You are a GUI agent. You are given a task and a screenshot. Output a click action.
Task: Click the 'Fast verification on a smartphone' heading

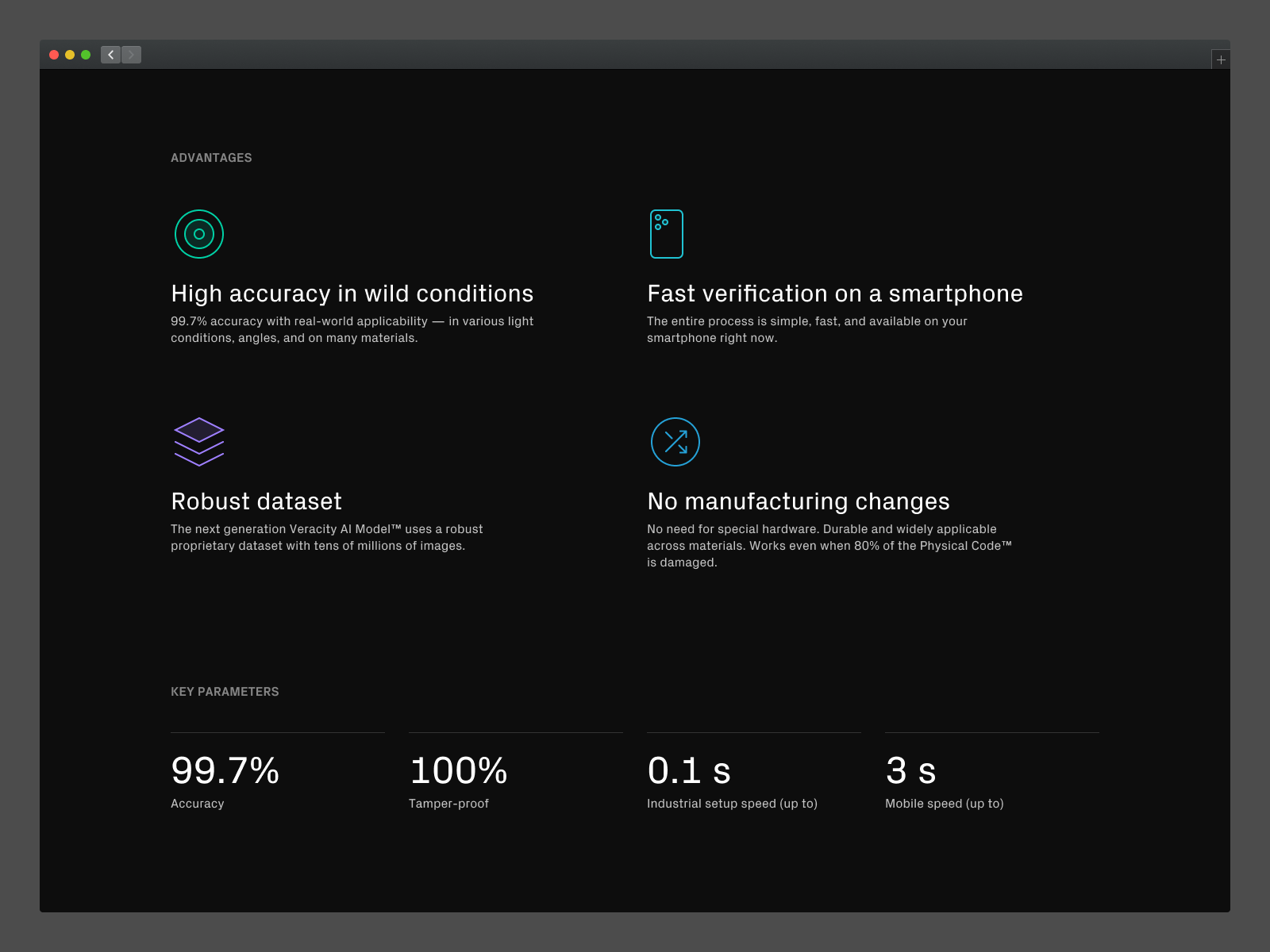click(x=835, y=293)
